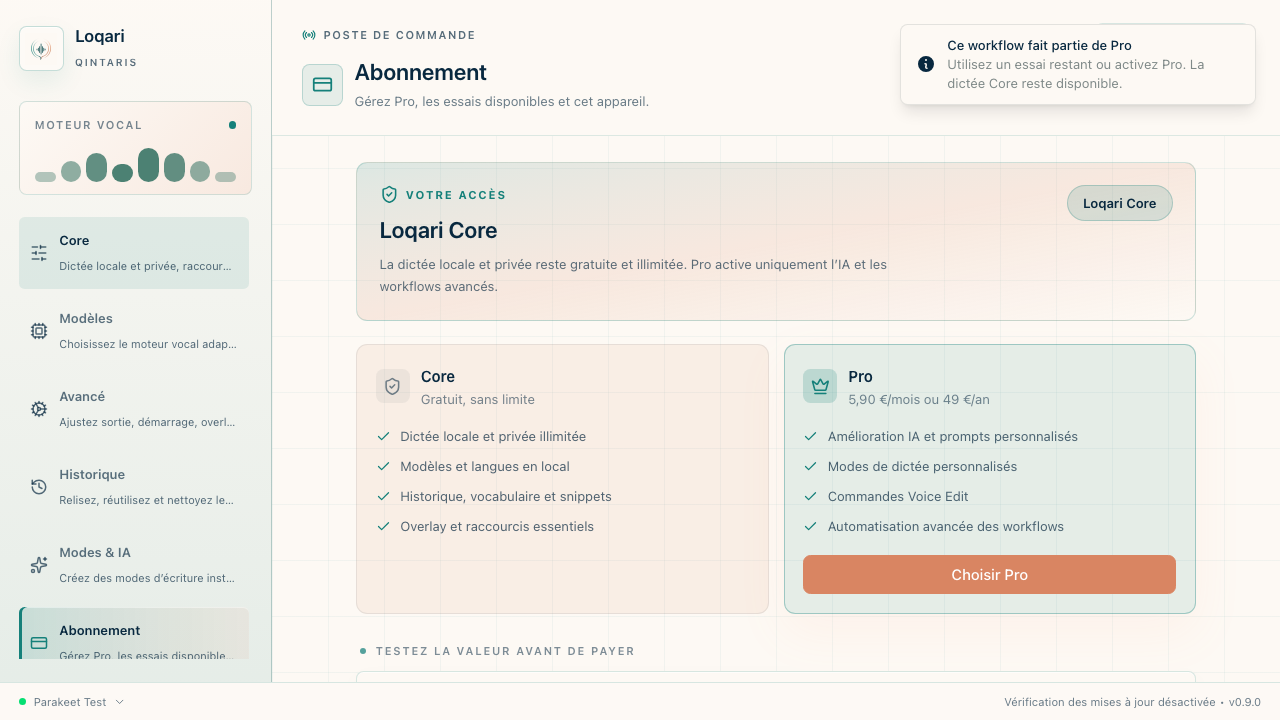Click the QINTARIS label under Loqari
The height and width of the screenshot is (720, 1280).
coord(106,62)
